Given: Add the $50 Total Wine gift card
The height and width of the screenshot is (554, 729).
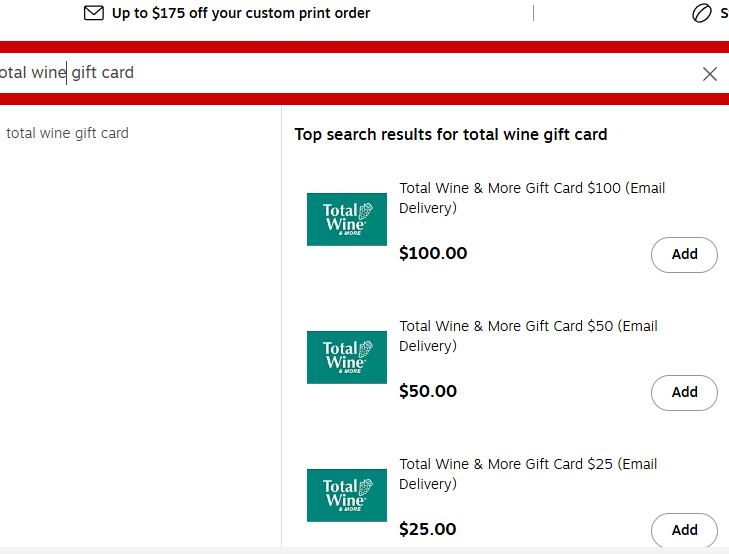Looking at the screenshot, I should [684, 393].
